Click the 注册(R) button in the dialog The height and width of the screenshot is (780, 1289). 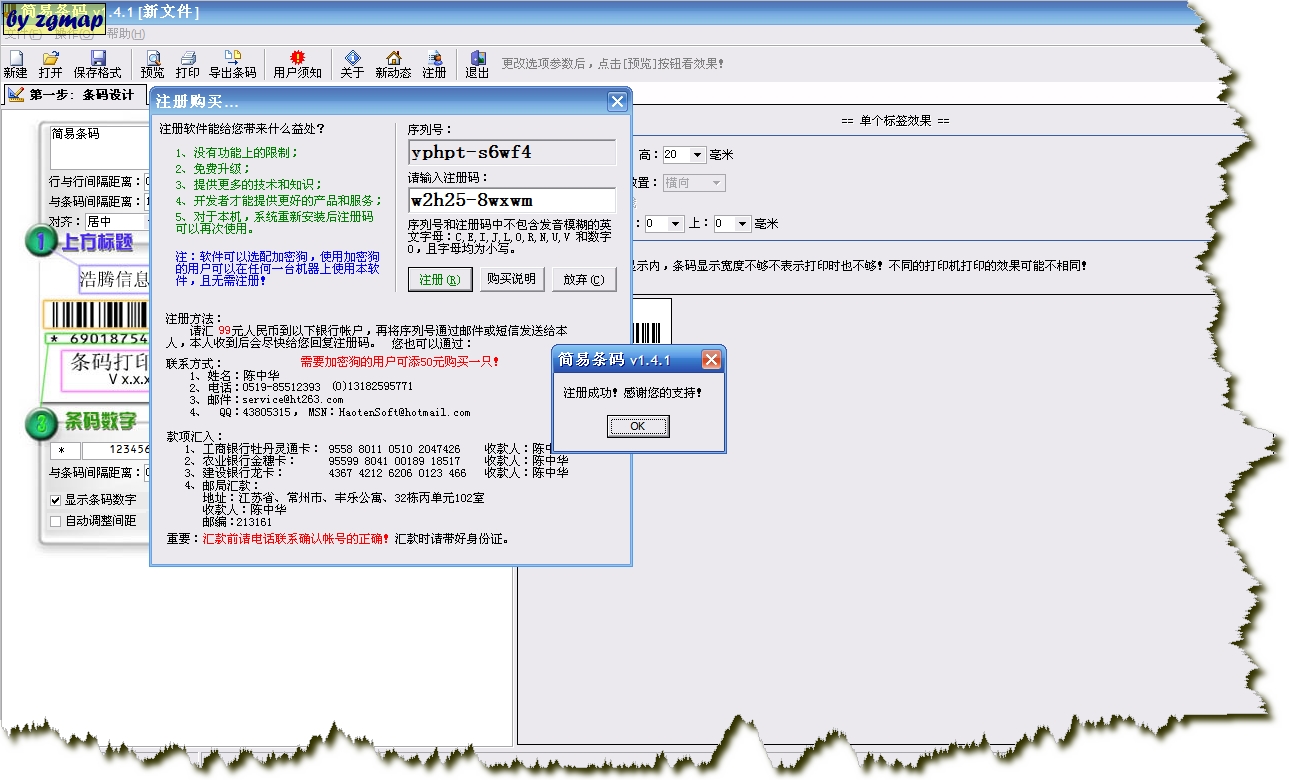pos(439,279)
